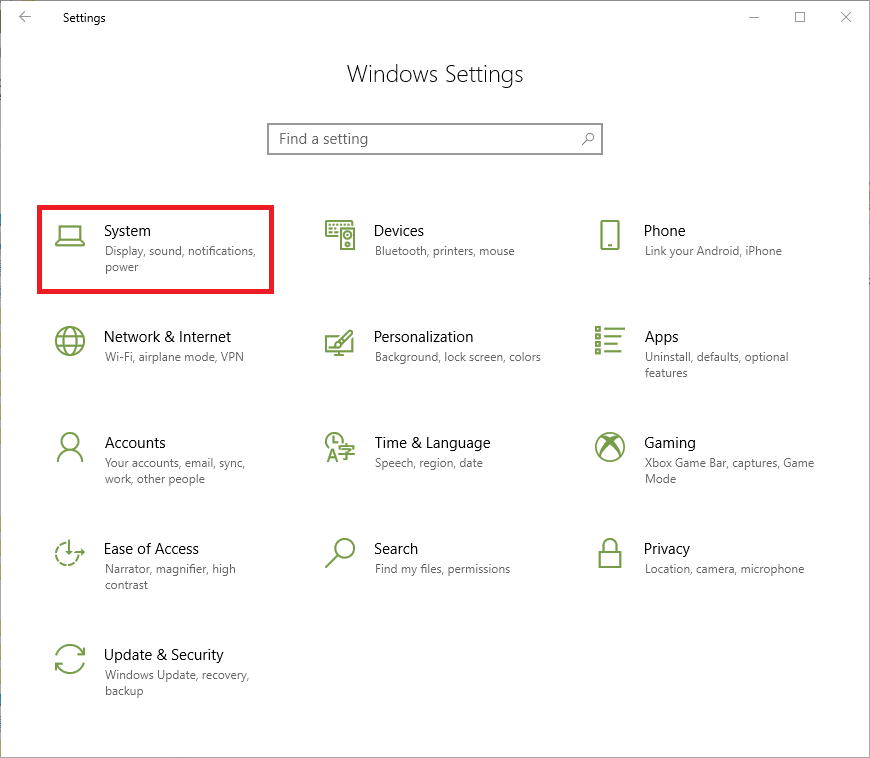870x758 pixels.
Task: Click 'Uninstall, defaults, optional features' description
Action: click(x=716, y=365)
